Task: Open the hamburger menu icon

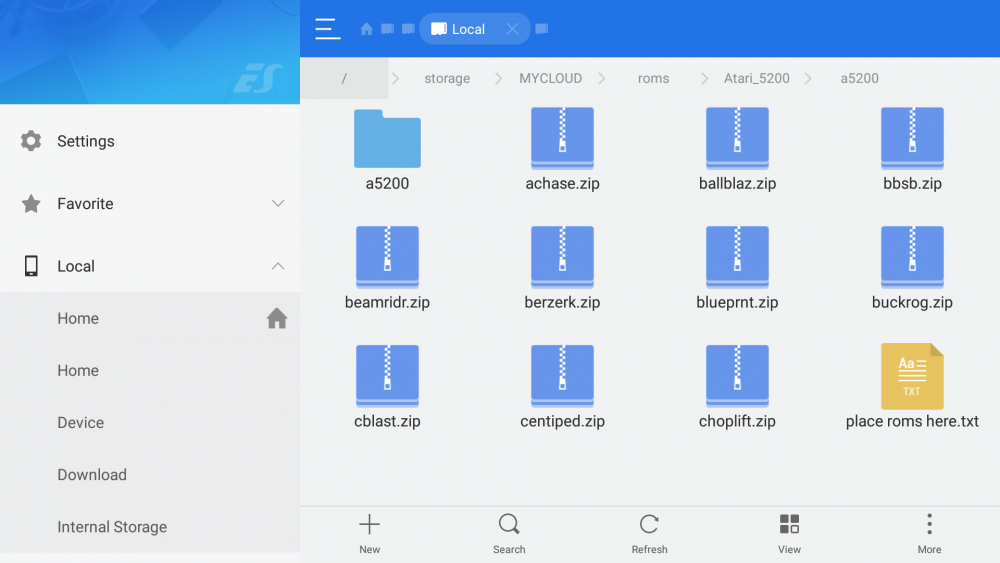Action: (327, 29)
